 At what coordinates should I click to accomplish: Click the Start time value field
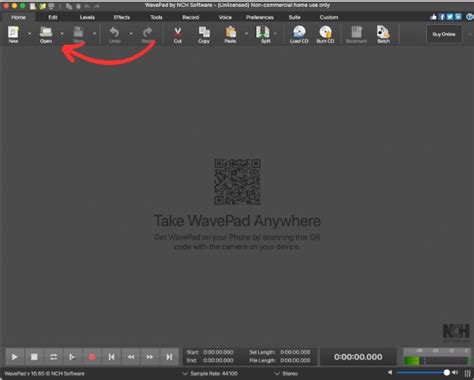click(218, 352)
